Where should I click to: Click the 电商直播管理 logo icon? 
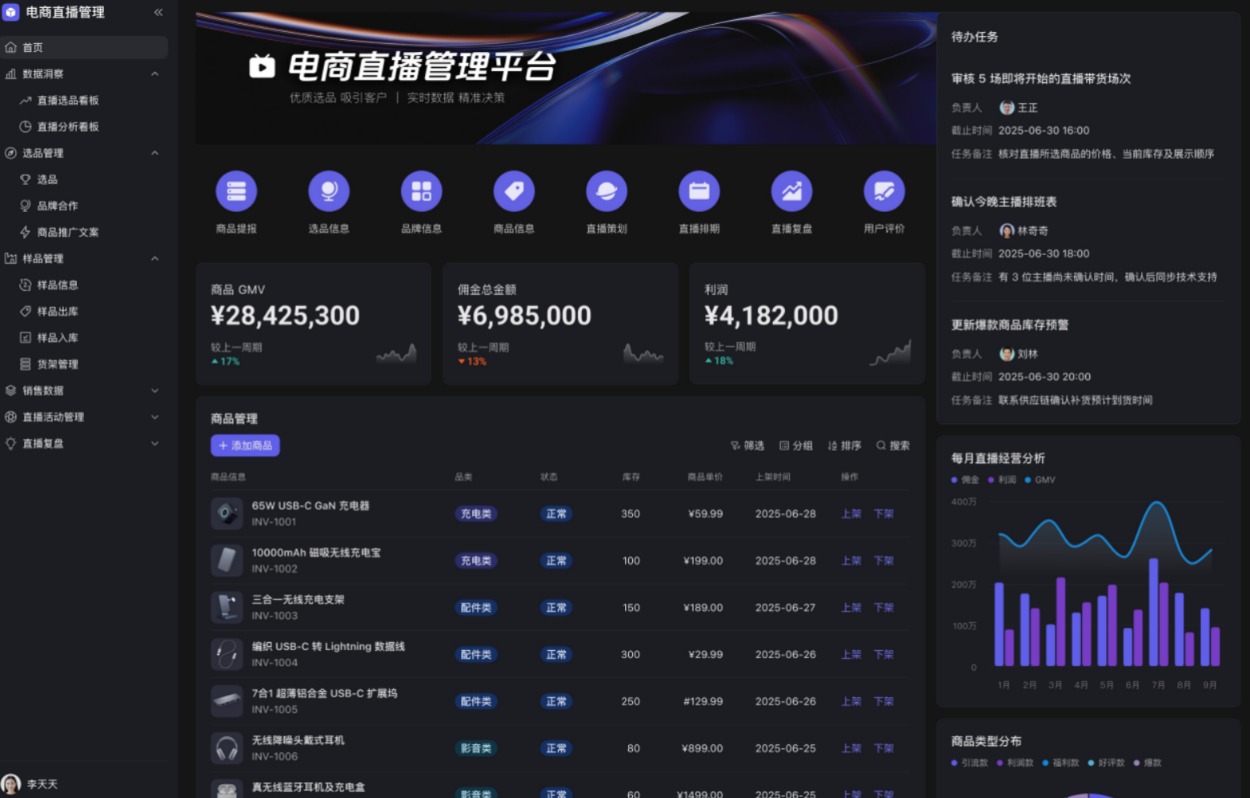click(11, 12)
